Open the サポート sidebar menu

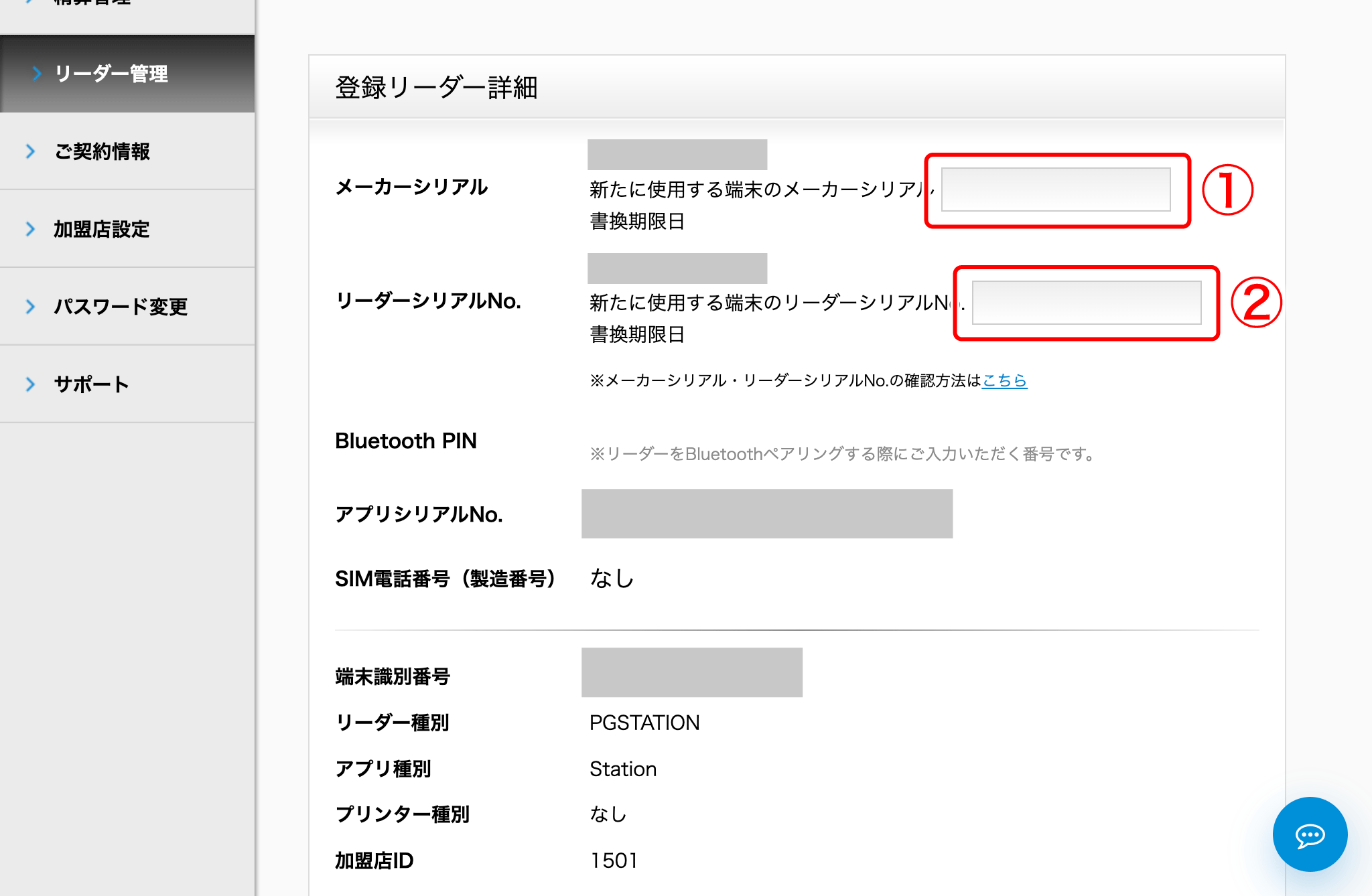pyautogui.click(x=127, y=384)
